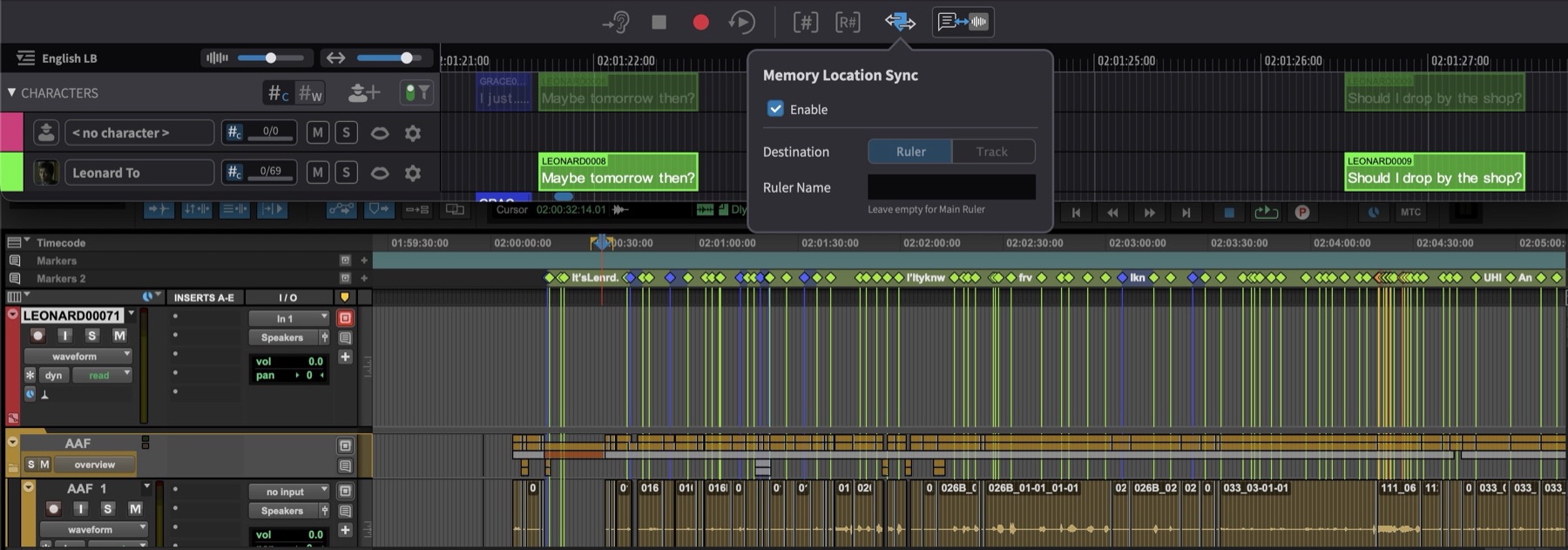The width and height of the screenshot is (1568, 550).
Task: Adjust the horizontal zoom slider
Action: click(x=389, y=58)
